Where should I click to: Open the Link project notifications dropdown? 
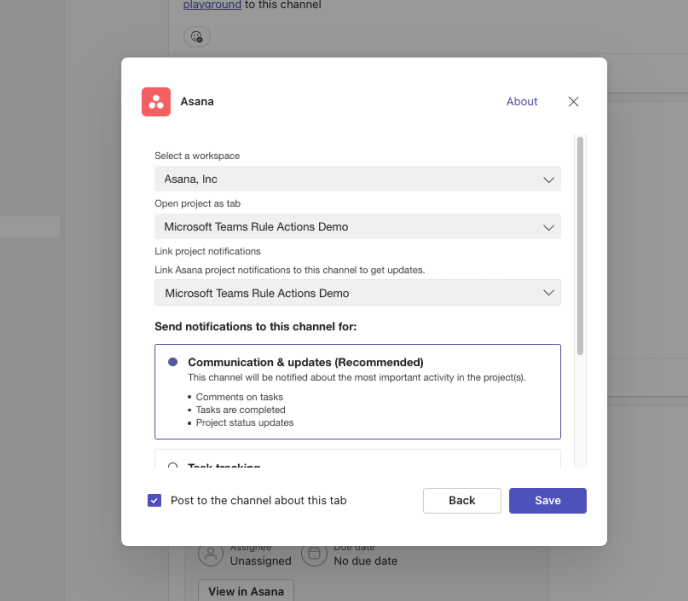pyautogui.click(x=357, y=293)
